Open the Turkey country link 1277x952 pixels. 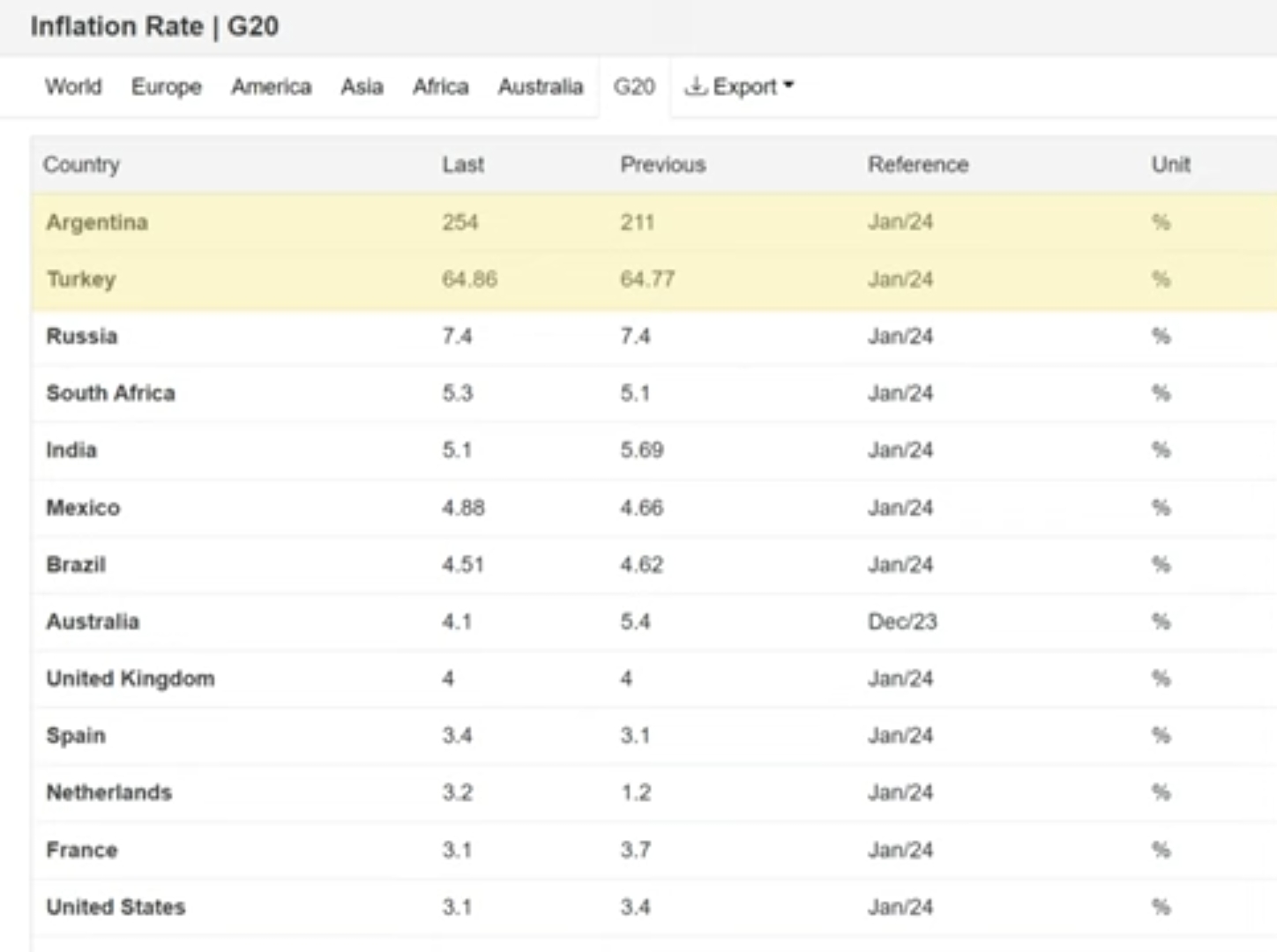point(81,279)
